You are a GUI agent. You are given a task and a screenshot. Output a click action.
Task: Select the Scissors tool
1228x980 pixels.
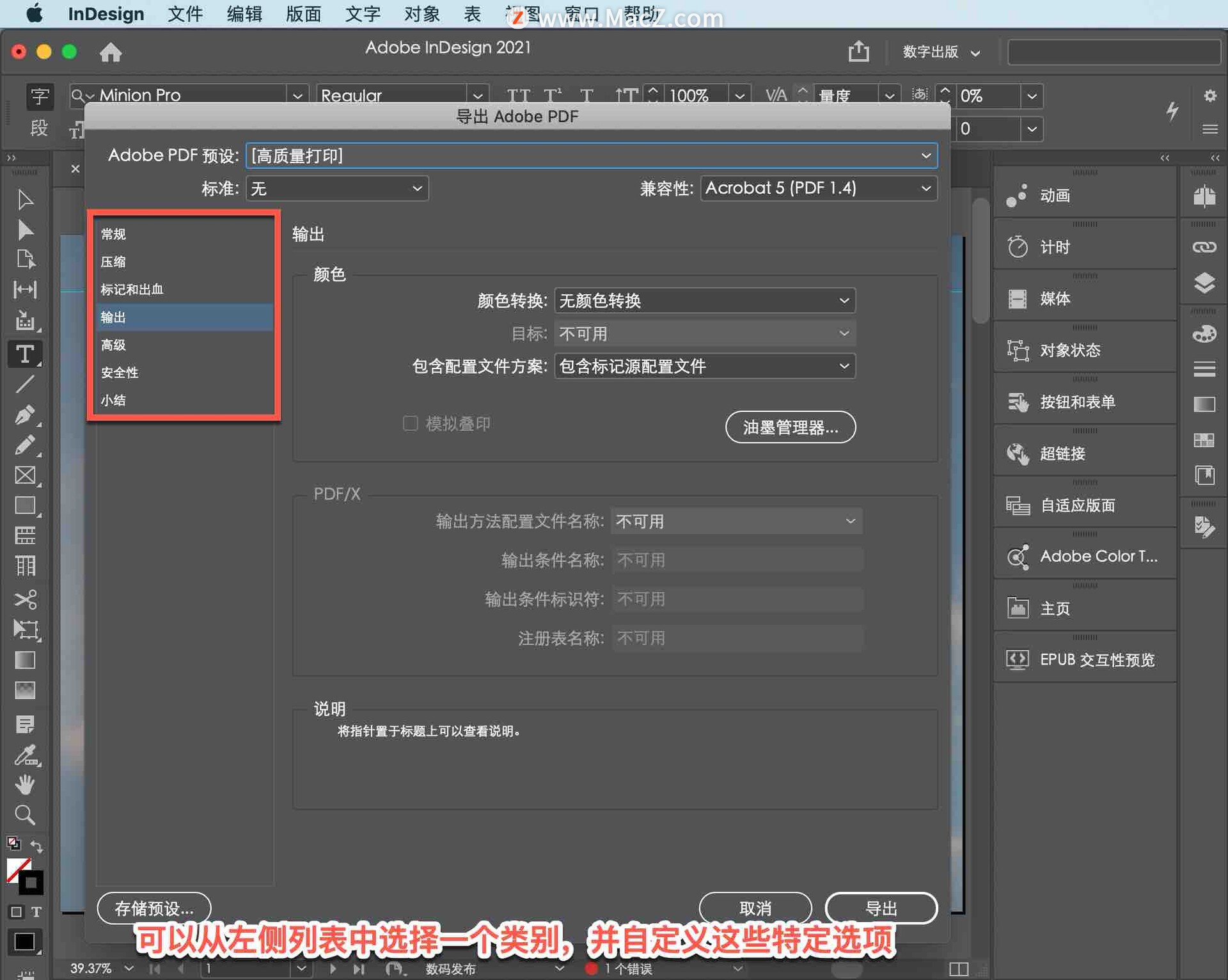coord(25,599)
